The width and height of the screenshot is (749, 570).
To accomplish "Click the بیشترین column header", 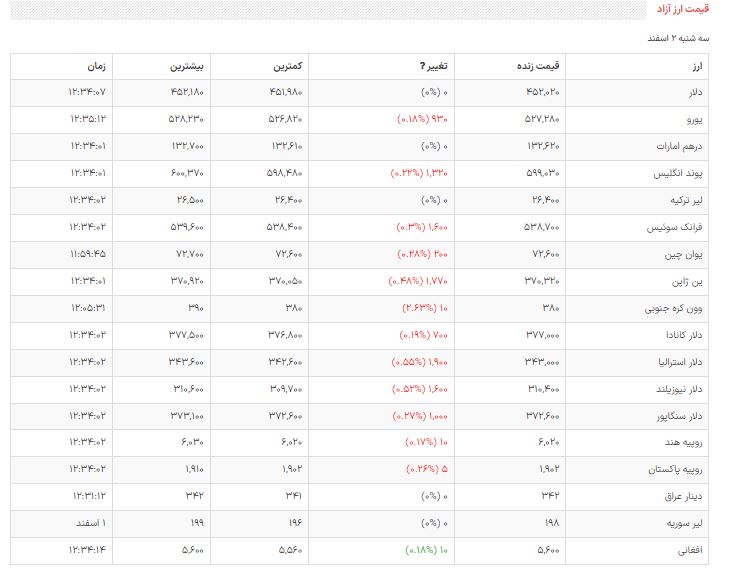I will [186, 66].
